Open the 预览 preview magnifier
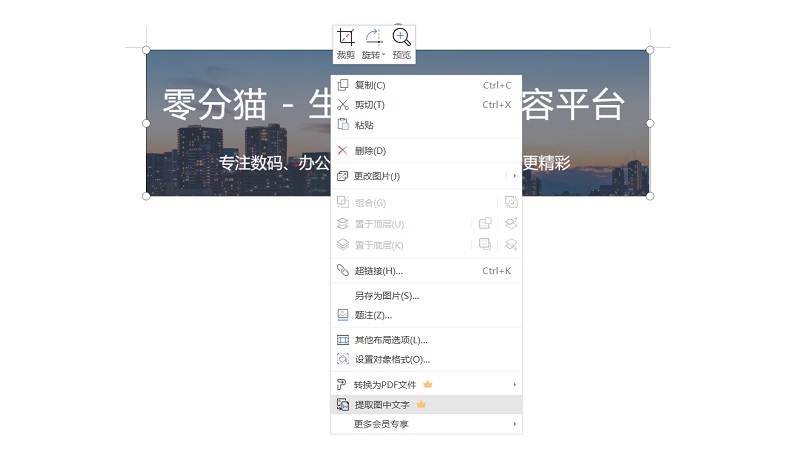The image size is (800, 450). point(402,44)
